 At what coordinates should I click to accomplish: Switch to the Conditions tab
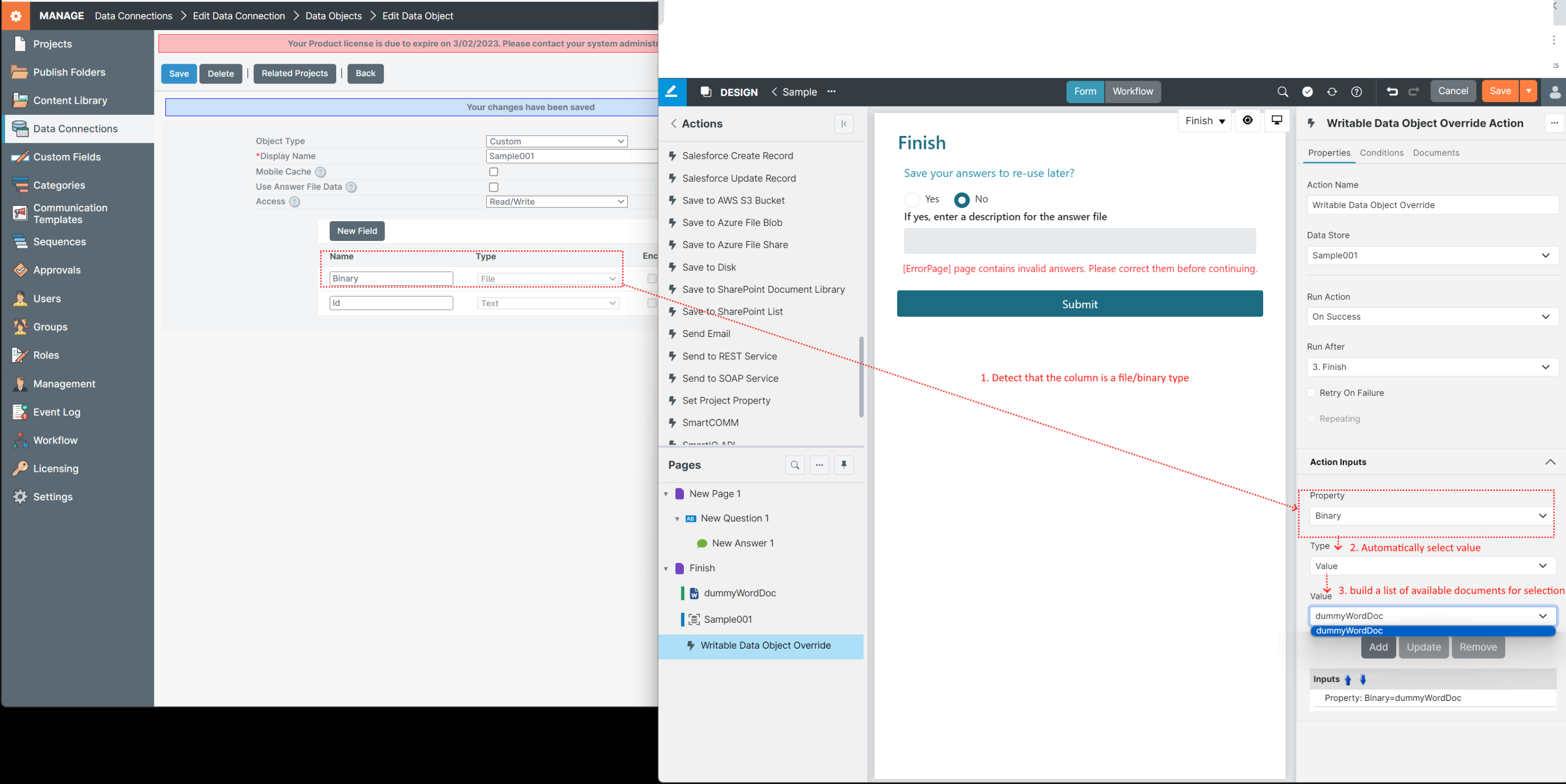[1381, 152]
